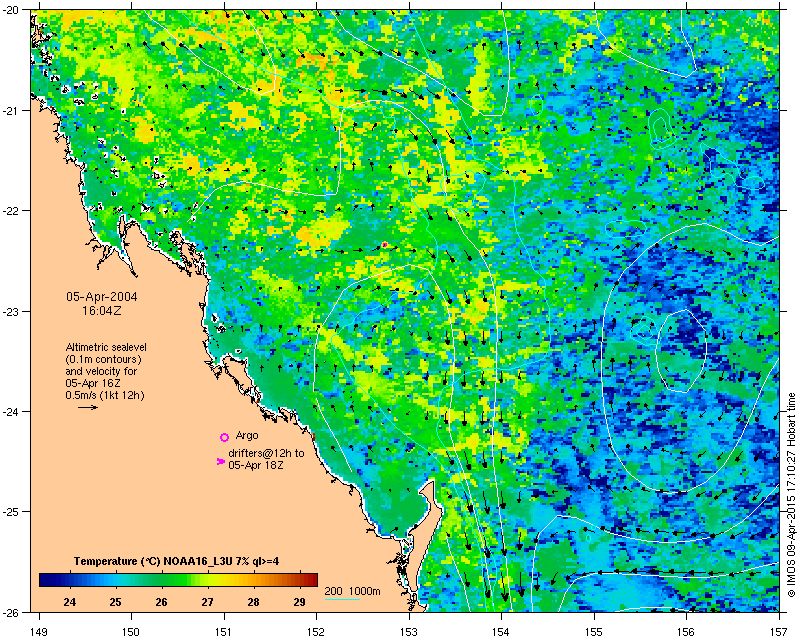
Task: Click the colorbar tick label "24"
Action: pyautogui.click(x=70, y=602)
